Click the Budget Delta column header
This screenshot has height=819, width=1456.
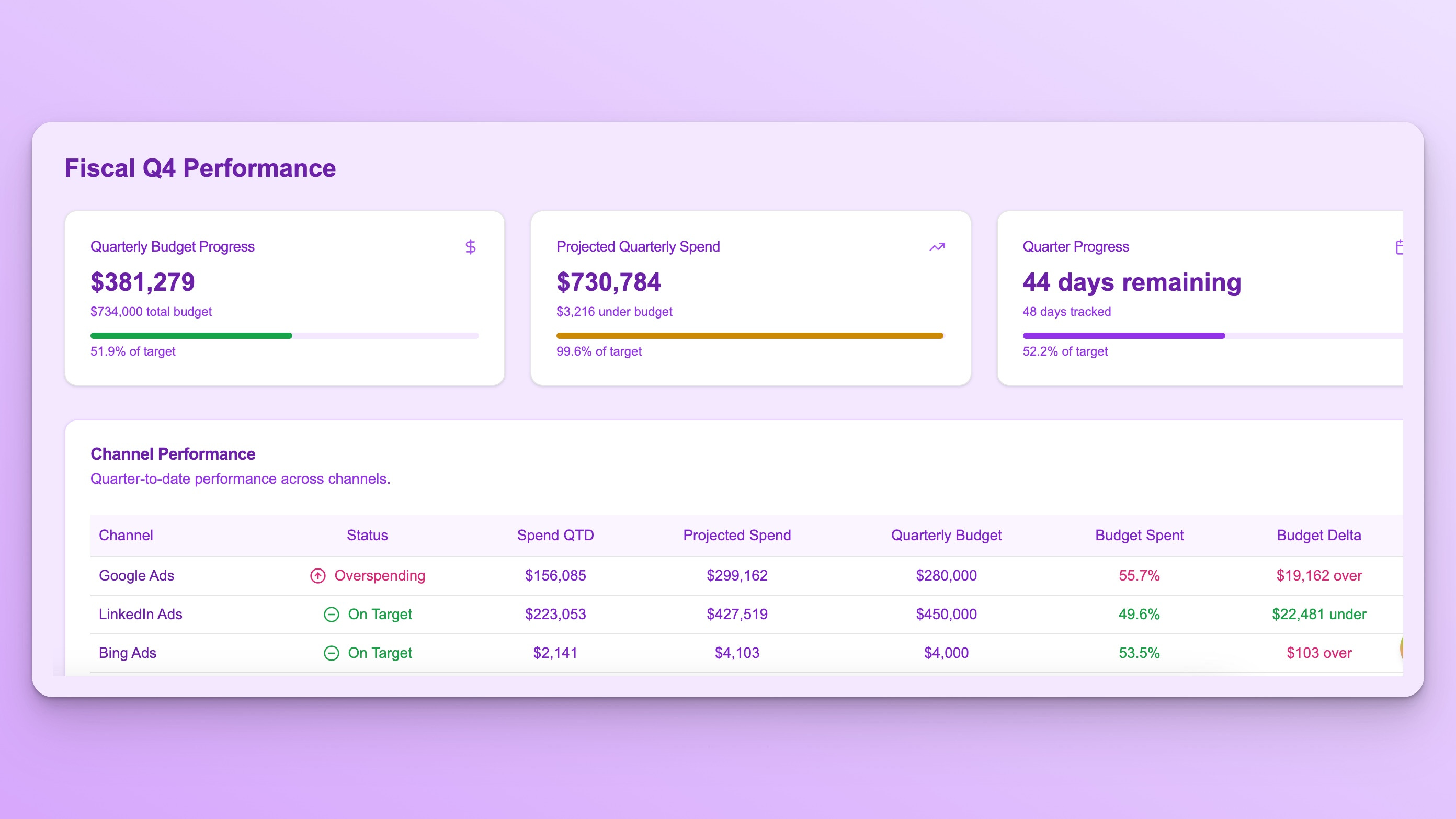click(x=1318, y=535)
